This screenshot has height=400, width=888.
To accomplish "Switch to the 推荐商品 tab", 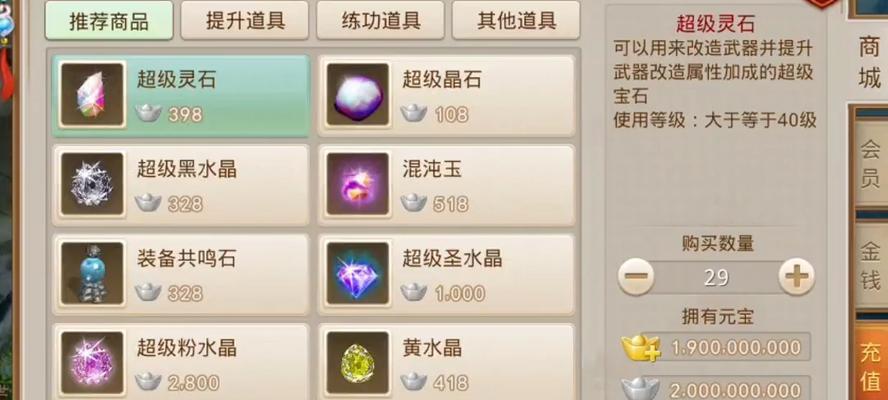I will (x=109, y=21).
